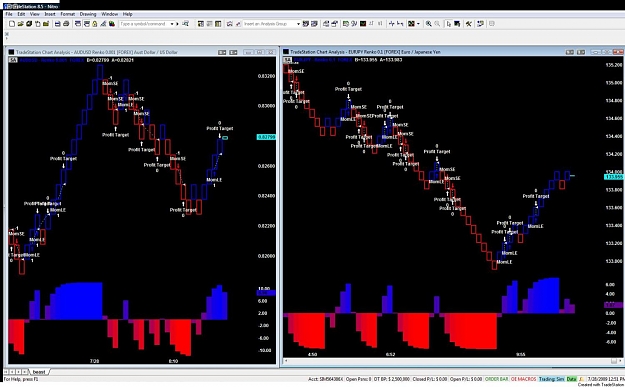Click the icon just left of Analysis Group box

238,24
